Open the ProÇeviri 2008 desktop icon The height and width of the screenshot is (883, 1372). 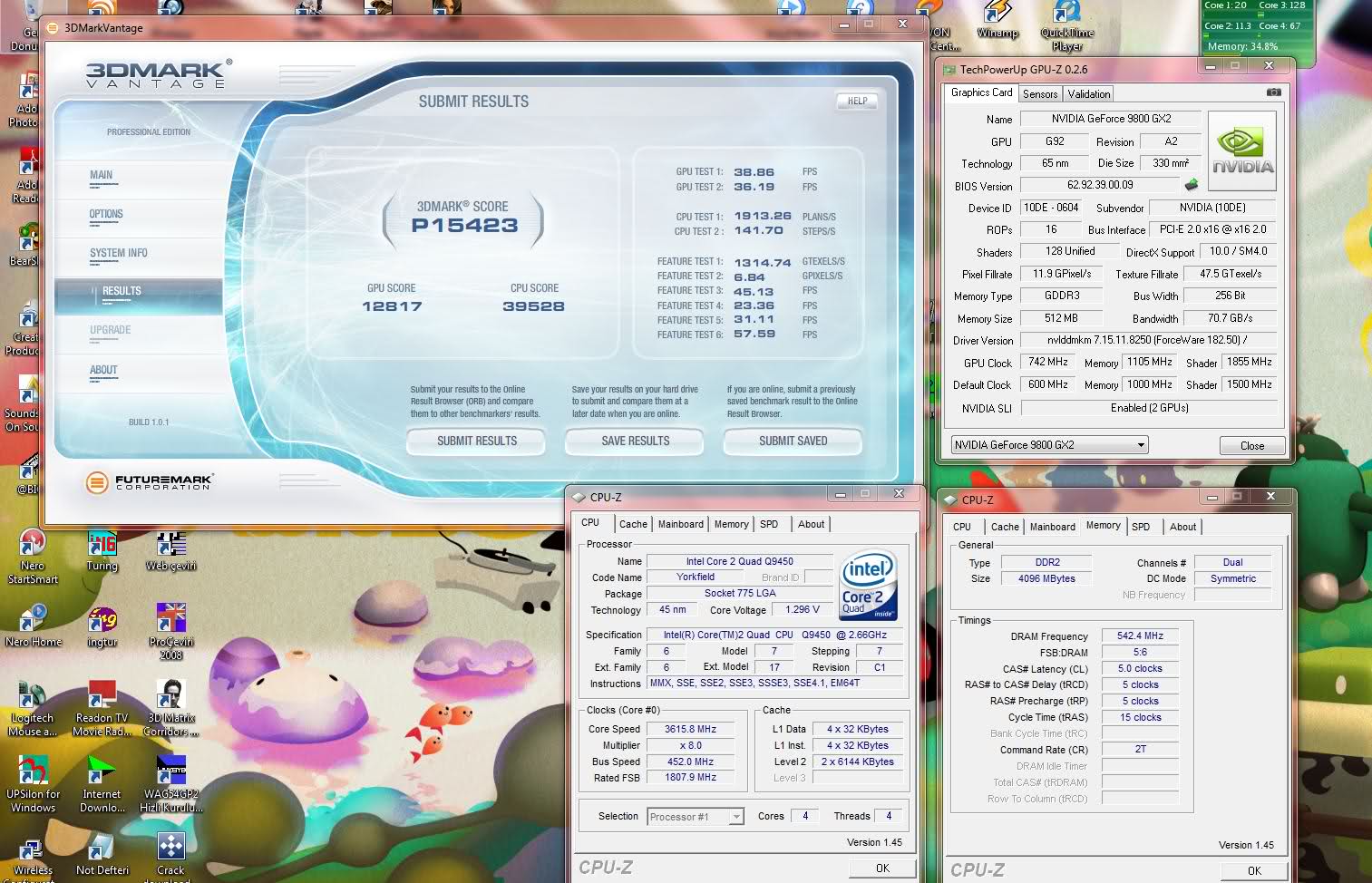point(170,632)
